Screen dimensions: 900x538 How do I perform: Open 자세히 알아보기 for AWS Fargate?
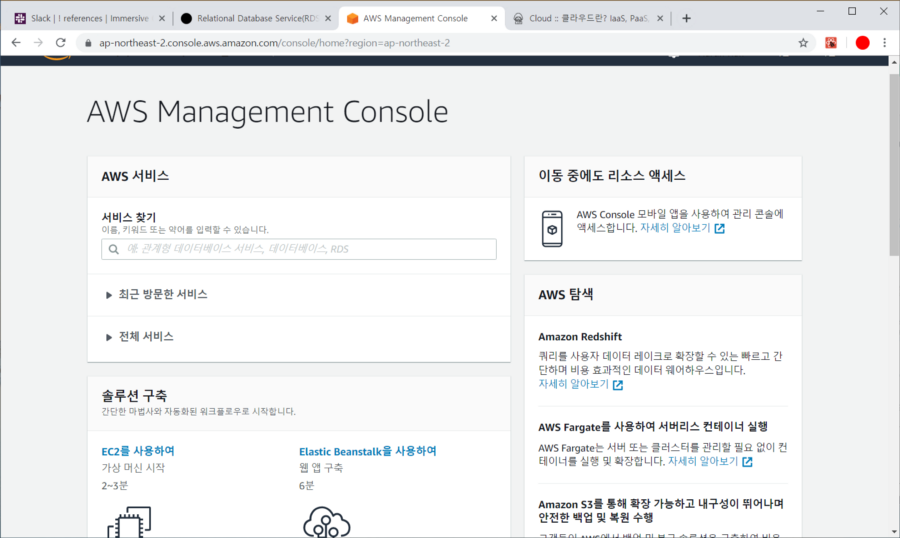click(703, 461)
